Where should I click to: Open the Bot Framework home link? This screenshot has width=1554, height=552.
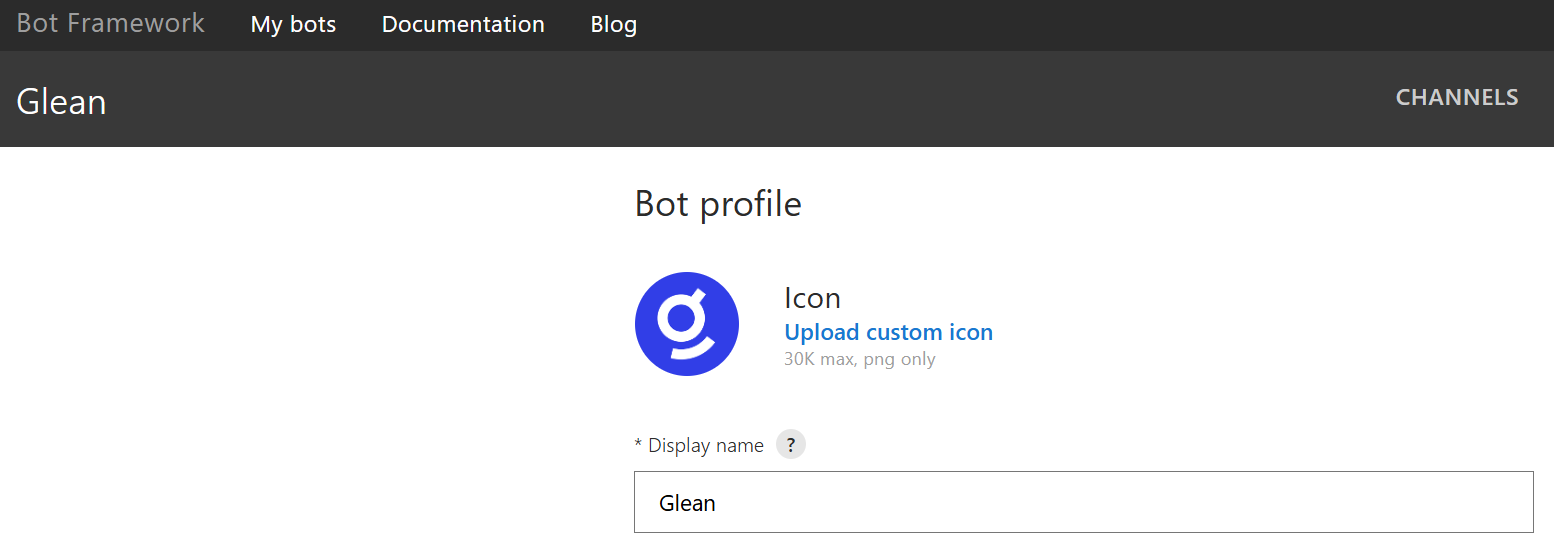click(110, 24)
